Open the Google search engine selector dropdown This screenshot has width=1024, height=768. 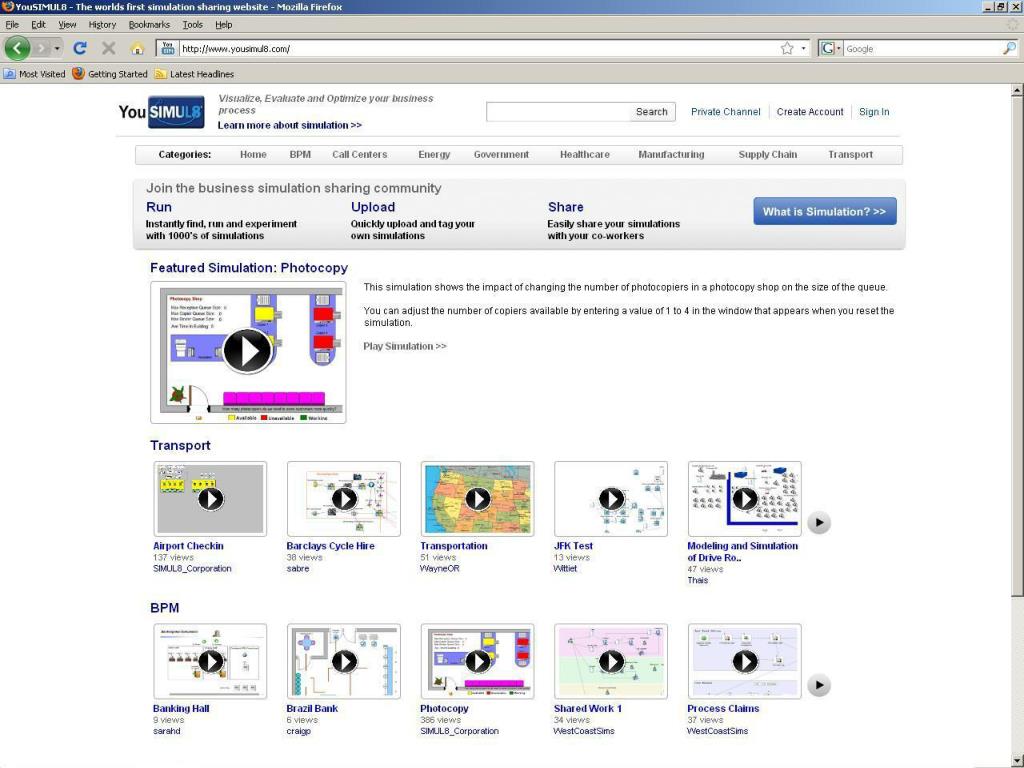(831, 48)
